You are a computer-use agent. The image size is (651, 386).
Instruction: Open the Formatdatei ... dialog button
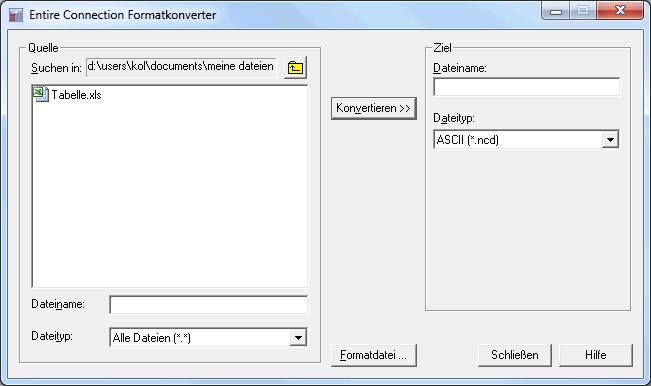[374, 355]
